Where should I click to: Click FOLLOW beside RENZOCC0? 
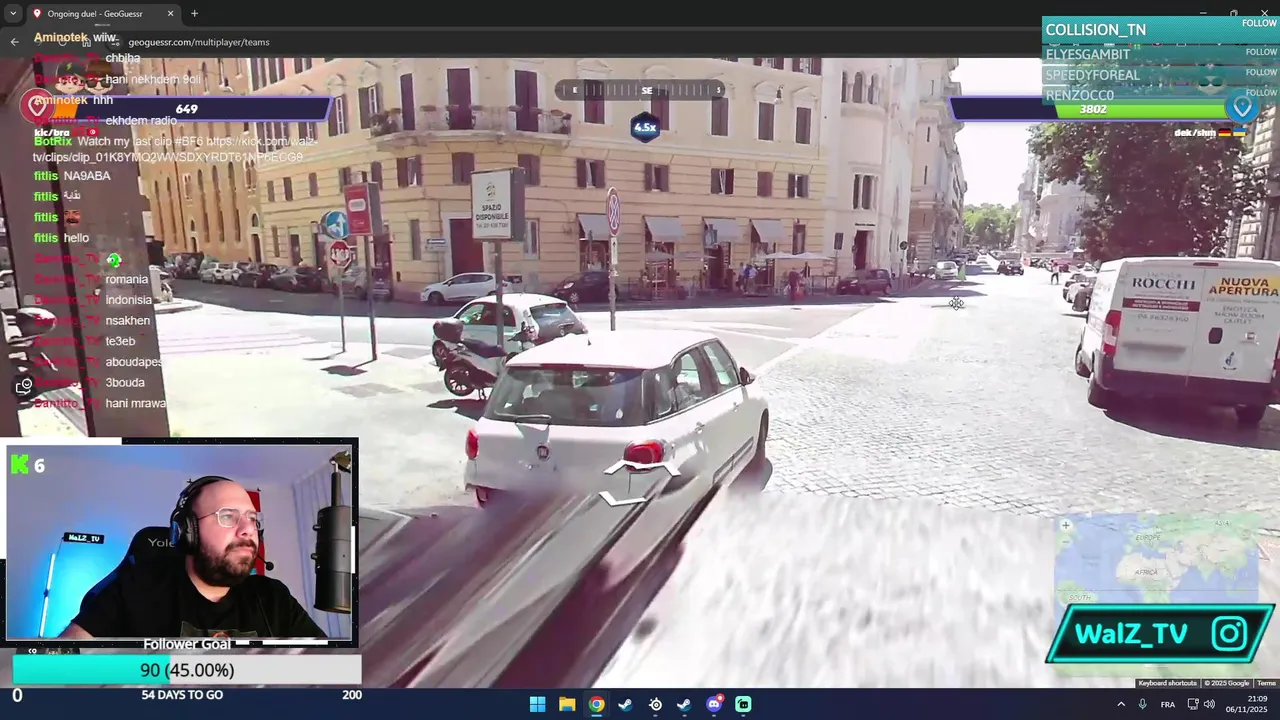click(1261, 92)
